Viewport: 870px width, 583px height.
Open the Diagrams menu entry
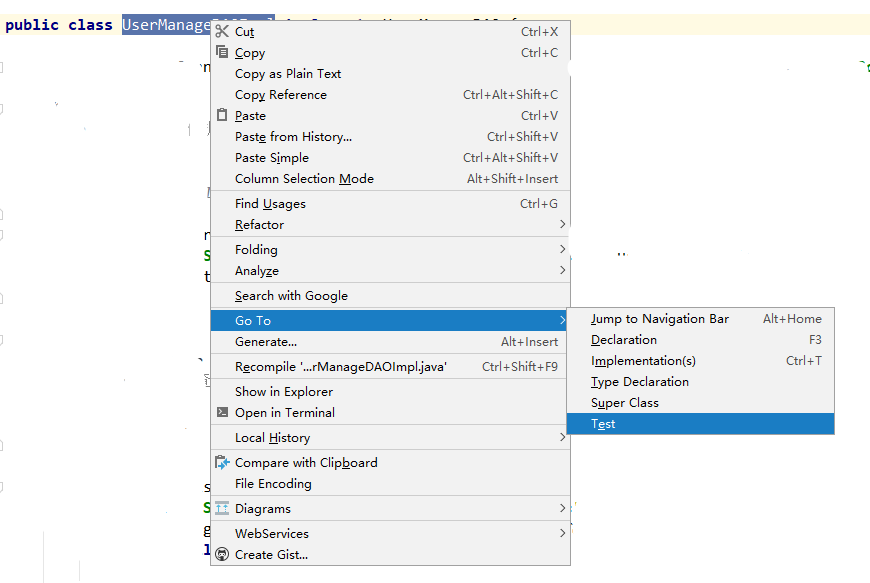(x=390, y=509)
